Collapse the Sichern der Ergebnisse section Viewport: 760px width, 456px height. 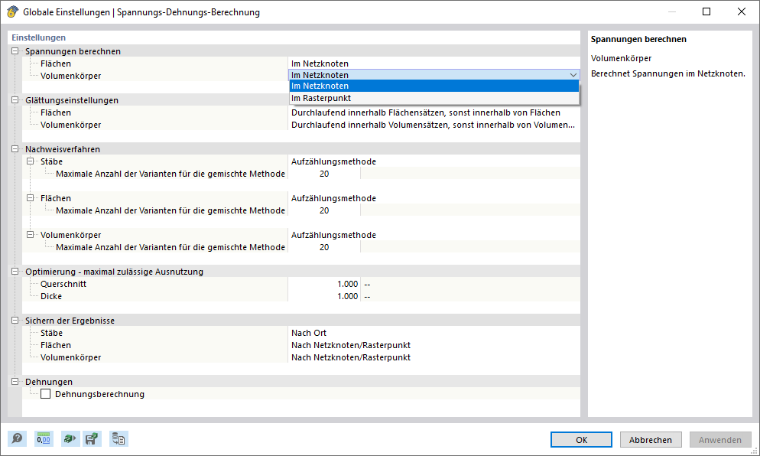tap(15, 320)
